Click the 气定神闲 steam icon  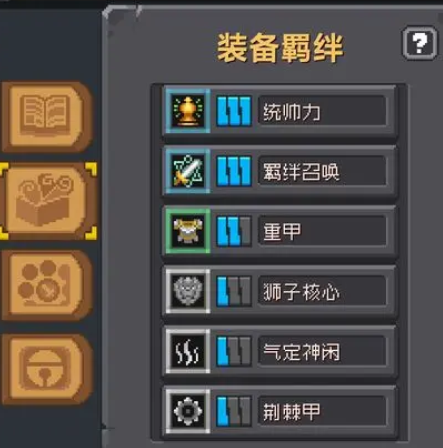pyautogui.click(x=188, y=351)
